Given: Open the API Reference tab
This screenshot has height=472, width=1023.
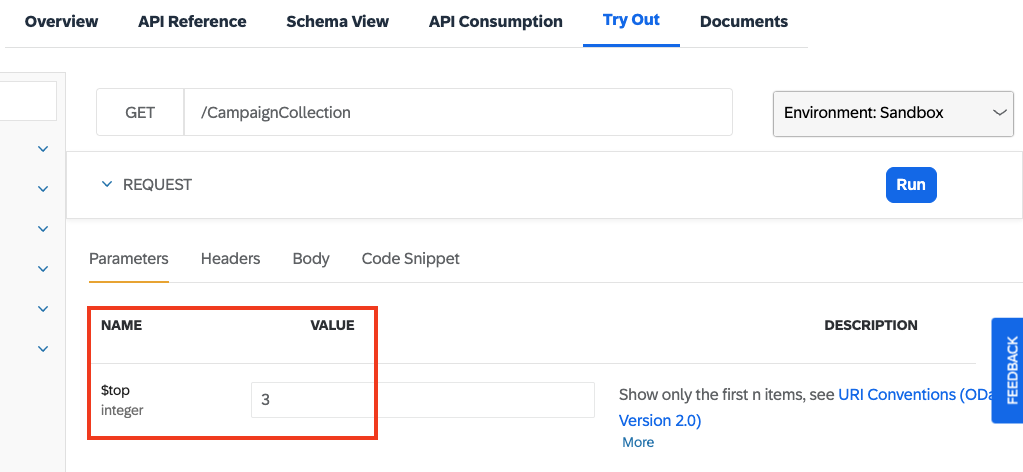Looking at the screenshot, I should coord(192,22).
